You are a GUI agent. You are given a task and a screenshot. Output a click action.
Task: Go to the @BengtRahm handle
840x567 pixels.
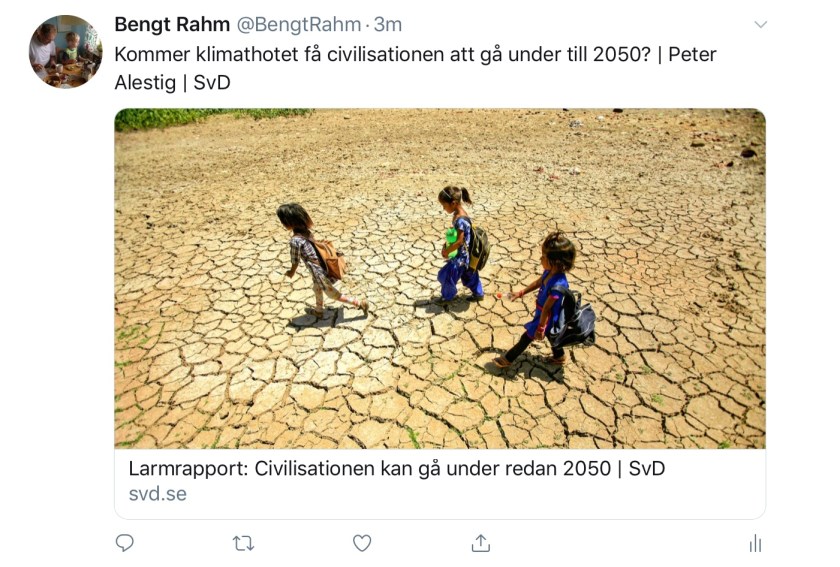pos(298,24)
